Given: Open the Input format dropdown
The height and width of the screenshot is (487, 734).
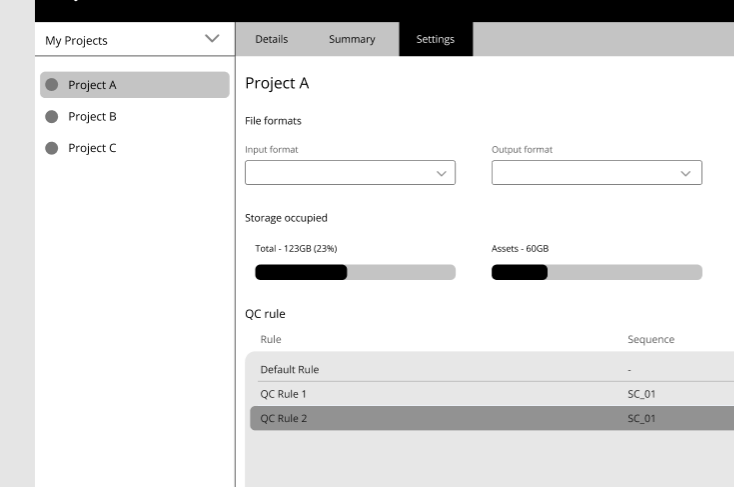Looking at the screenshot, I should [350, 173].
